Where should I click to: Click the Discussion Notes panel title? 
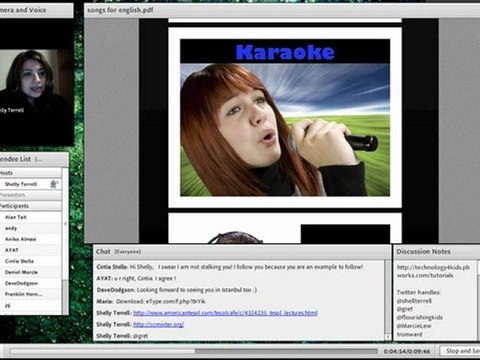(423, 252)
